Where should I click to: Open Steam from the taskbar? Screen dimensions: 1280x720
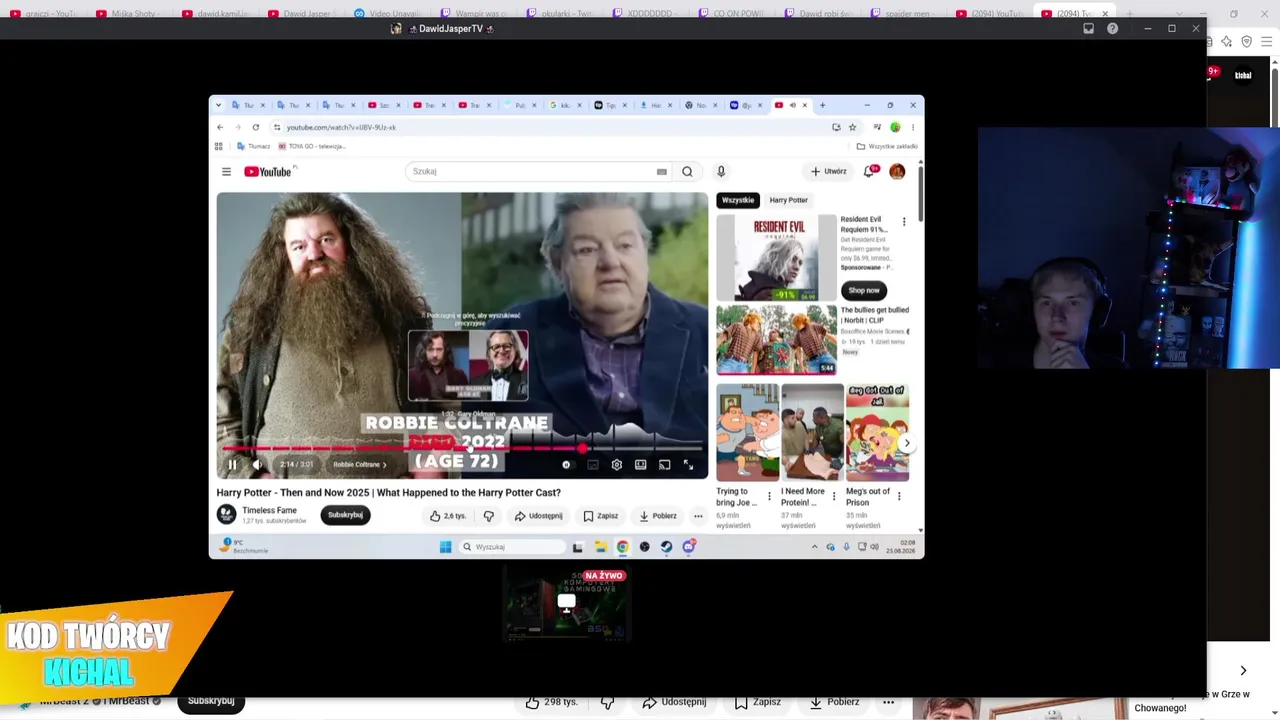666,547
